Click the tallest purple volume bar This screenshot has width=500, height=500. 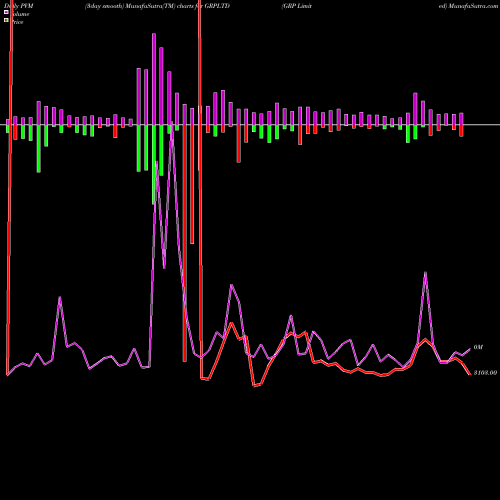pyautogui.click(x=154, y=79)
